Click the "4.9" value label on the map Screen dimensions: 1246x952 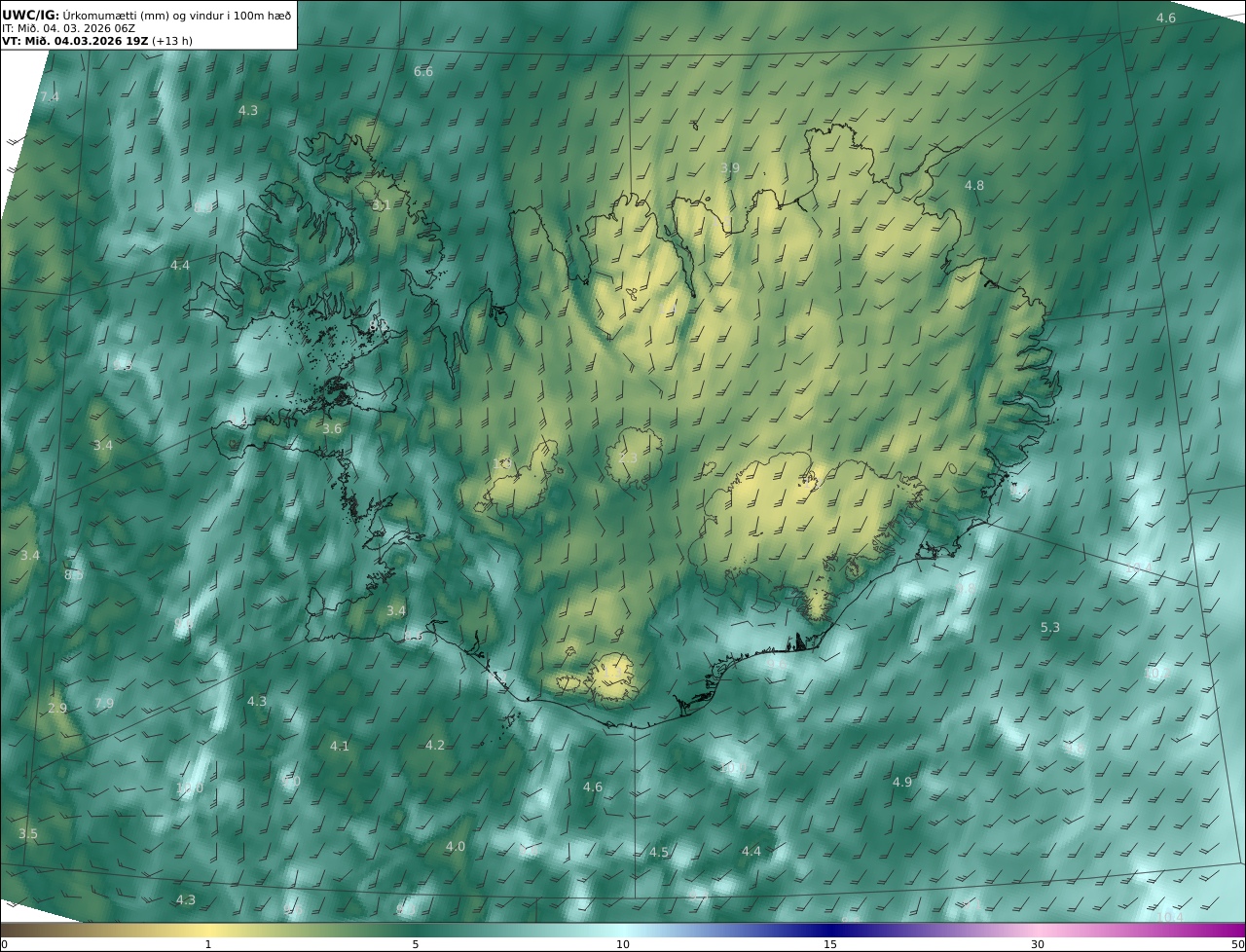coord(902,783)
